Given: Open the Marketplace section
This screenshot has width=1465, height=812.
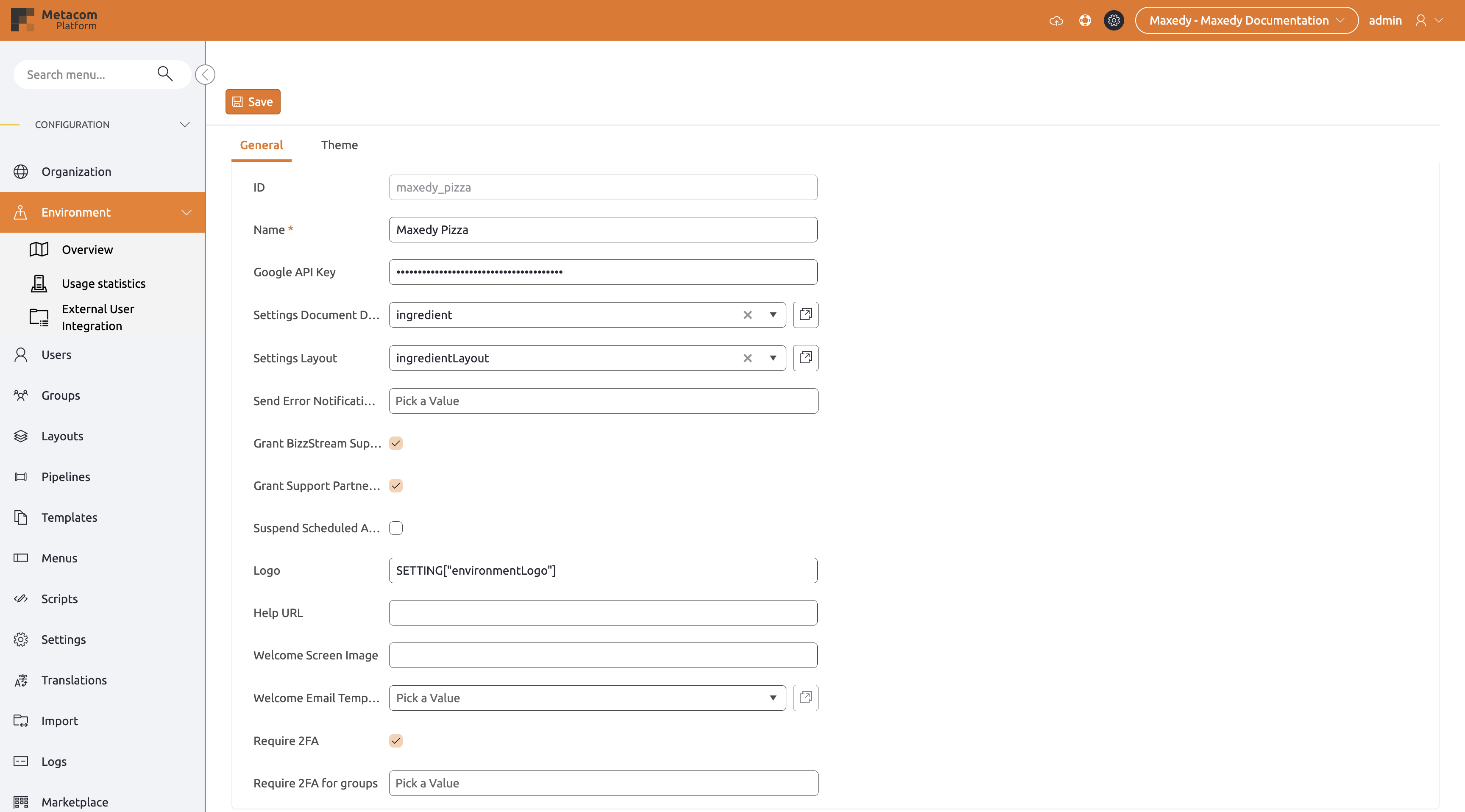Looking at the screenshot, I should point(75,802).
